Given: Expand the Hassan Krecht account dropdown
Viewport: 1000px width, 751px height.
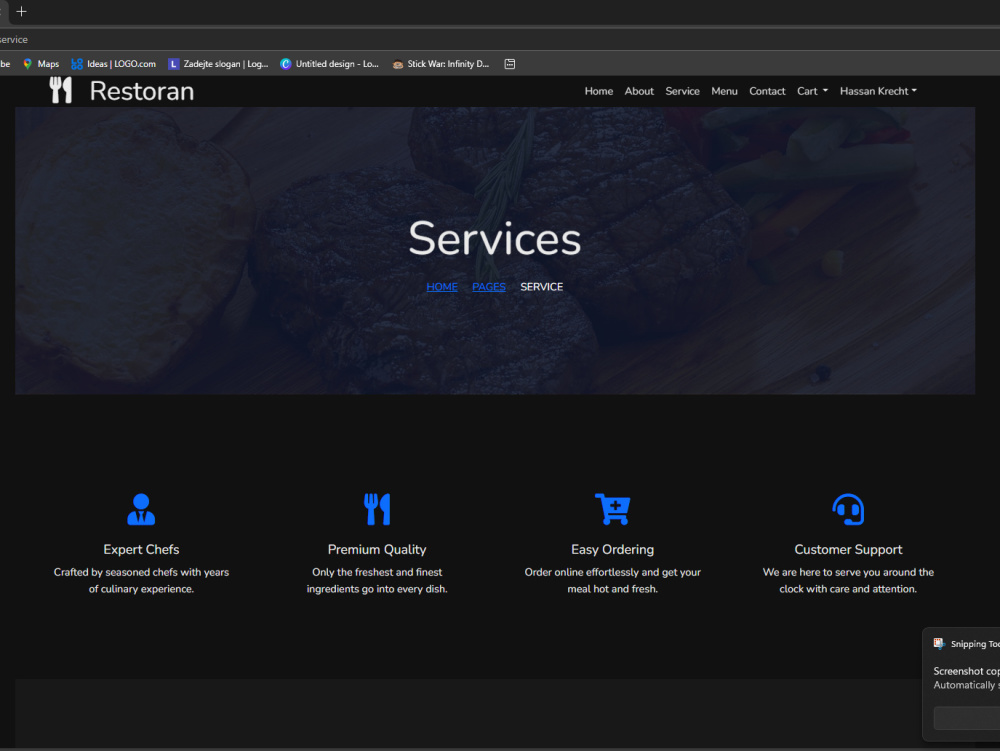Looking at the screenshot, I should tap(878, 91).
